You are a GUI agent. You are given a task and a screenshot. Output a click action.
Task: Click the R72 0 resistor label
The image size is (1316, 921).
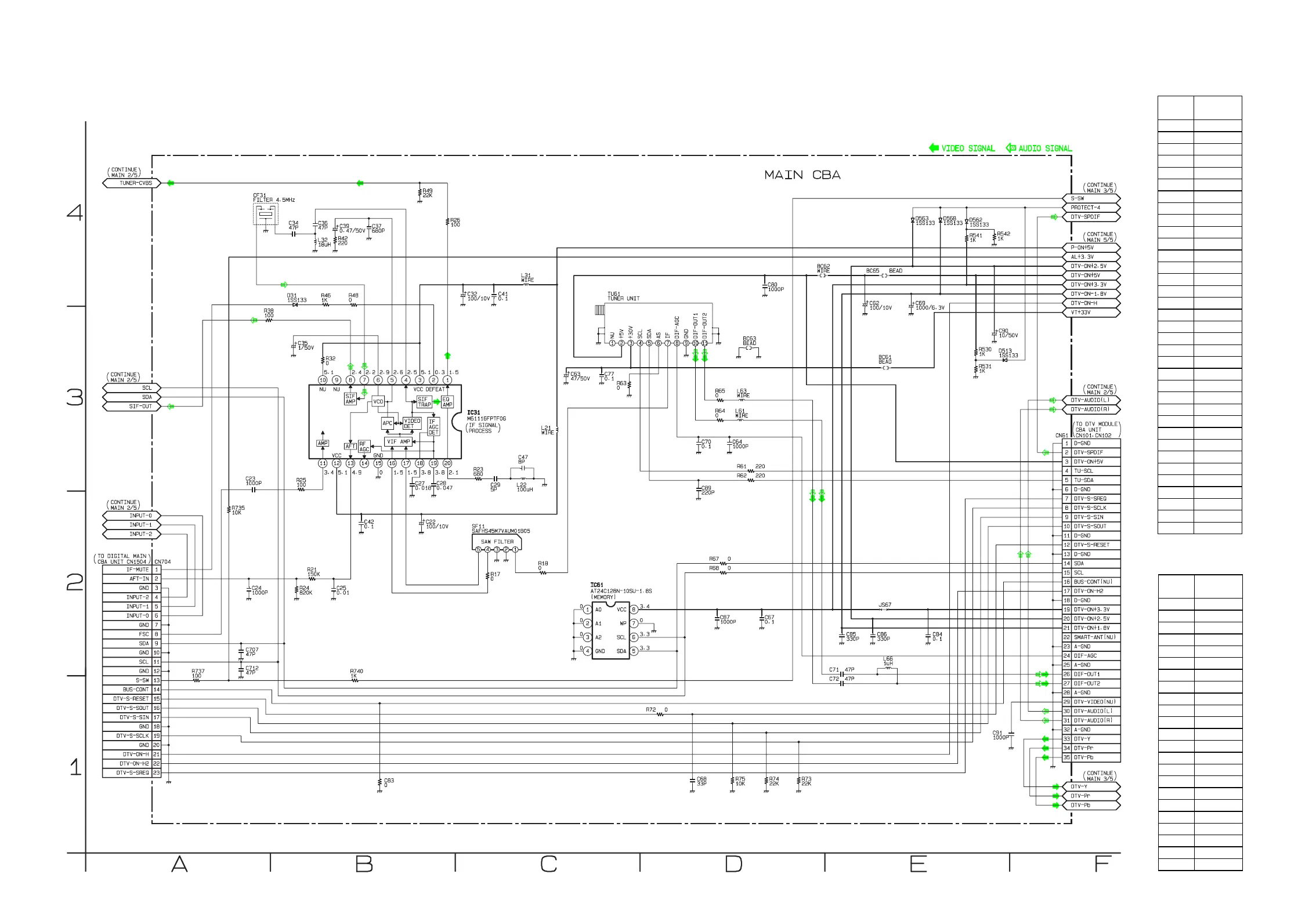pyautogui.click(x=657, y=710)
